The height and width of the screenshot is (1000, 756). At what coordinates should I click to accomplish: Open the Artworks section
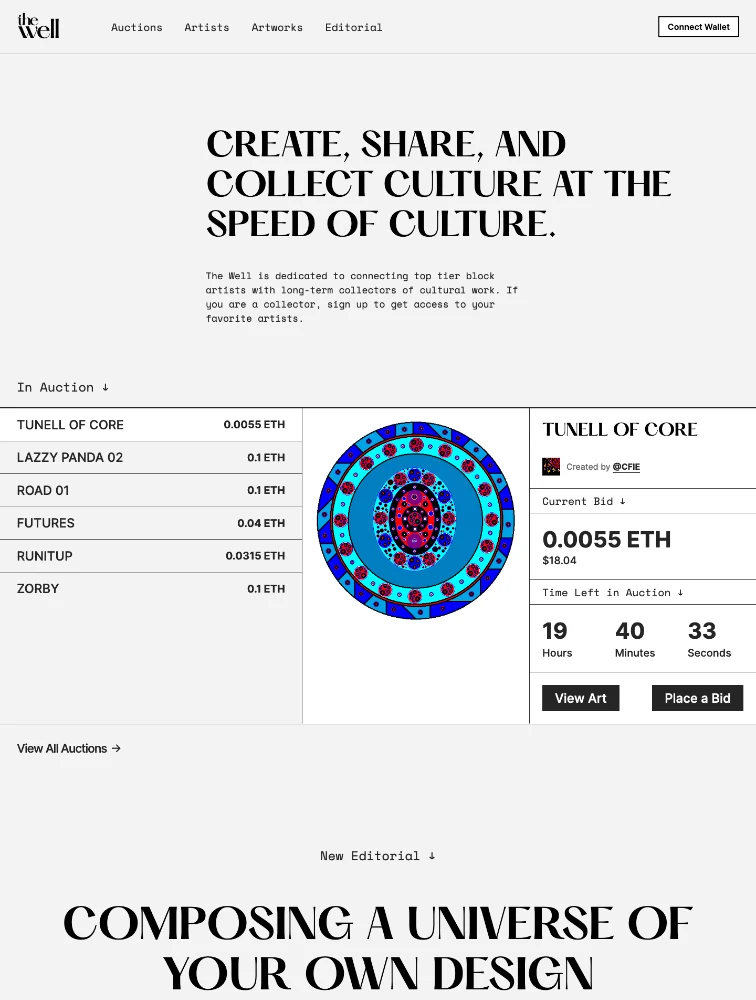(277, 27)
